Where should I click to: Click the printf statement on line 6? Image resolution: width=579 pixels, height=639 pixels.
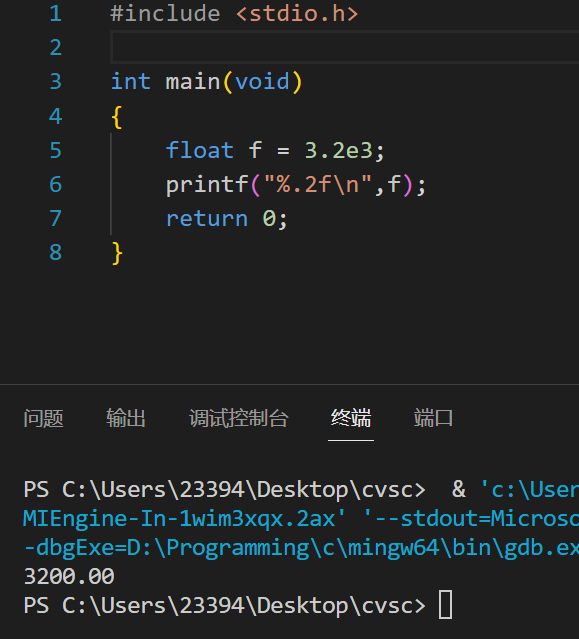296,185
